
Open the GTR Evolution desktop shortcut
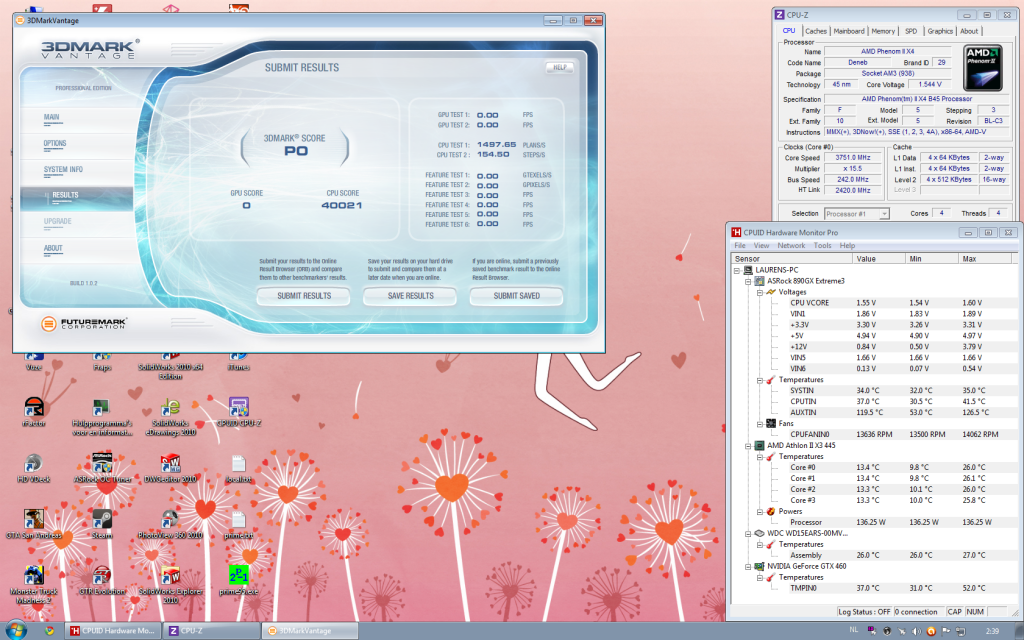pyautogui.click(x=102, y=580)
